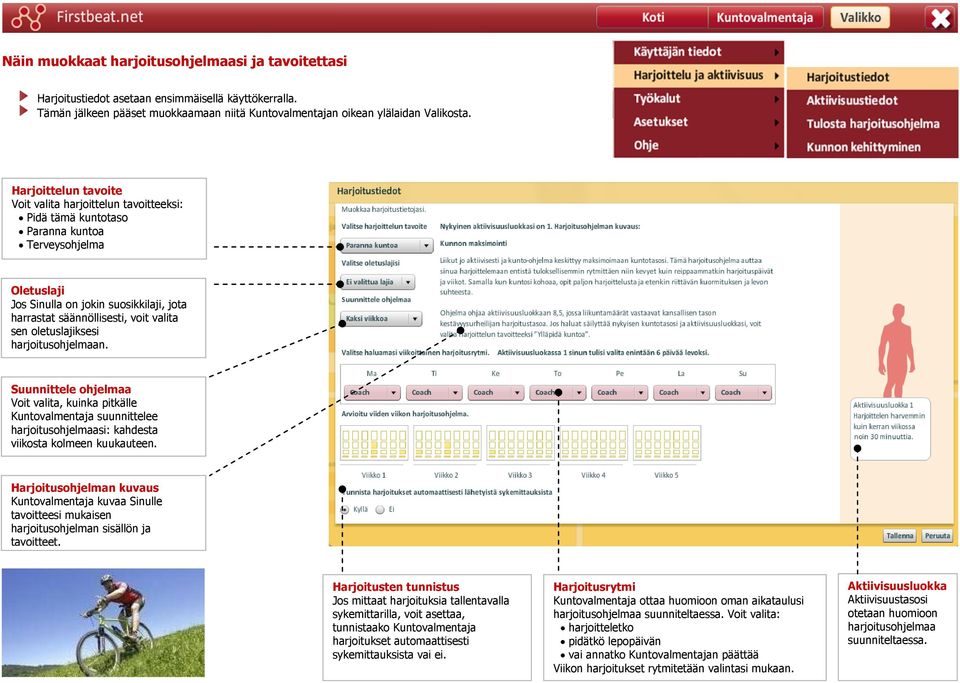Viewport: 960px width, 683px height.
Task: Click the Oletuslaji heading
Action: click(x=37, y=291)
